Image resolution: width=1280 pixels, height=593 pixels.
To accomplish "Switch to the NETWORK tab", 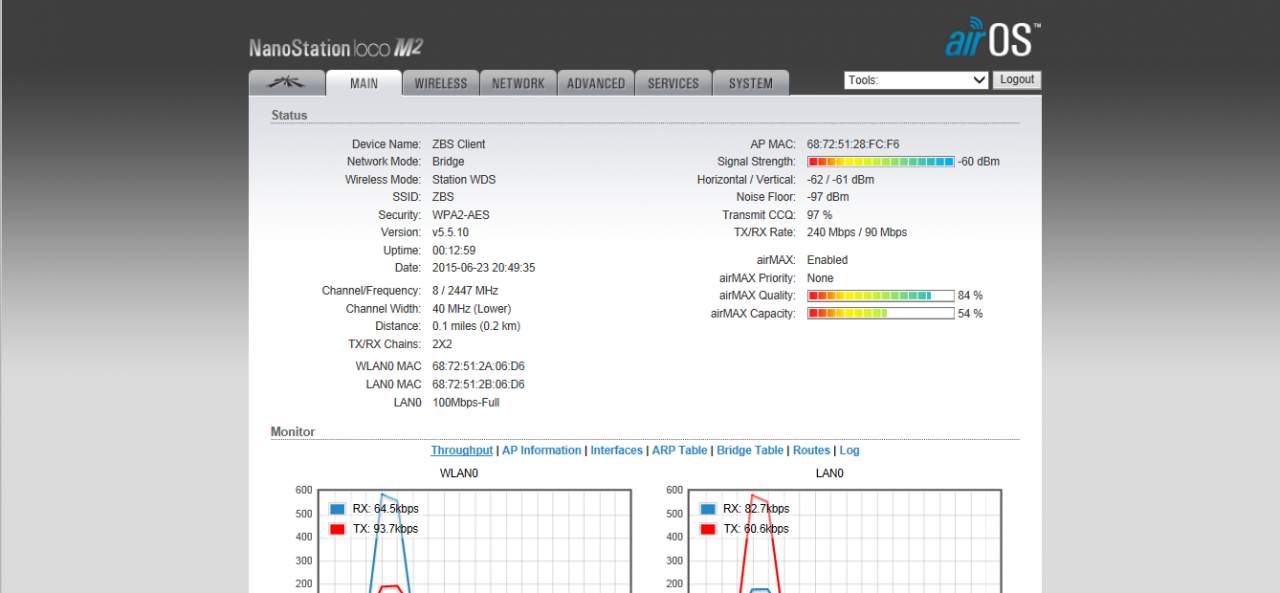I will coord(518,83).
